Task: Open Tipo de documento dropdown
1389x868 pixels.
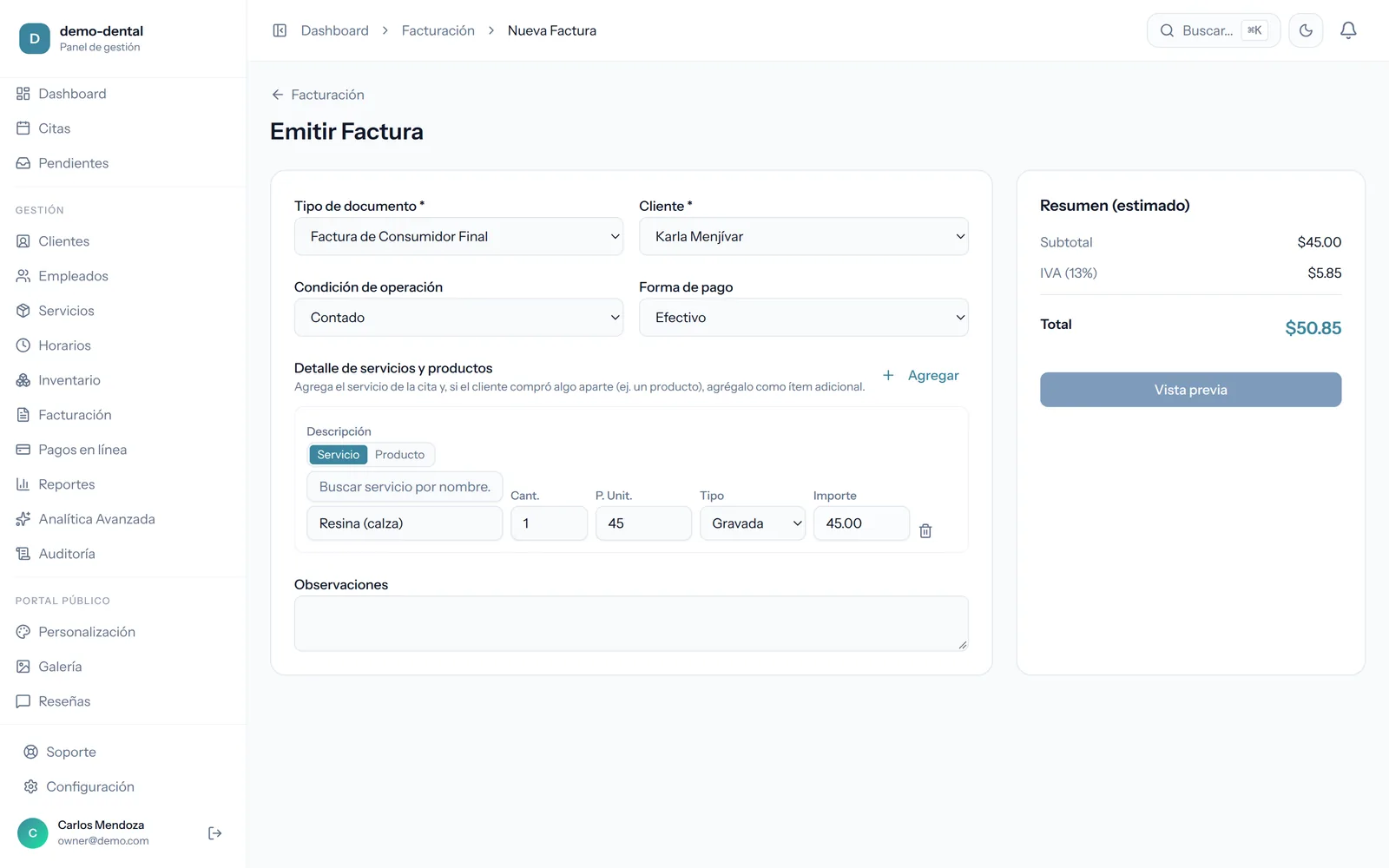Action: click(x=458, y=236)
